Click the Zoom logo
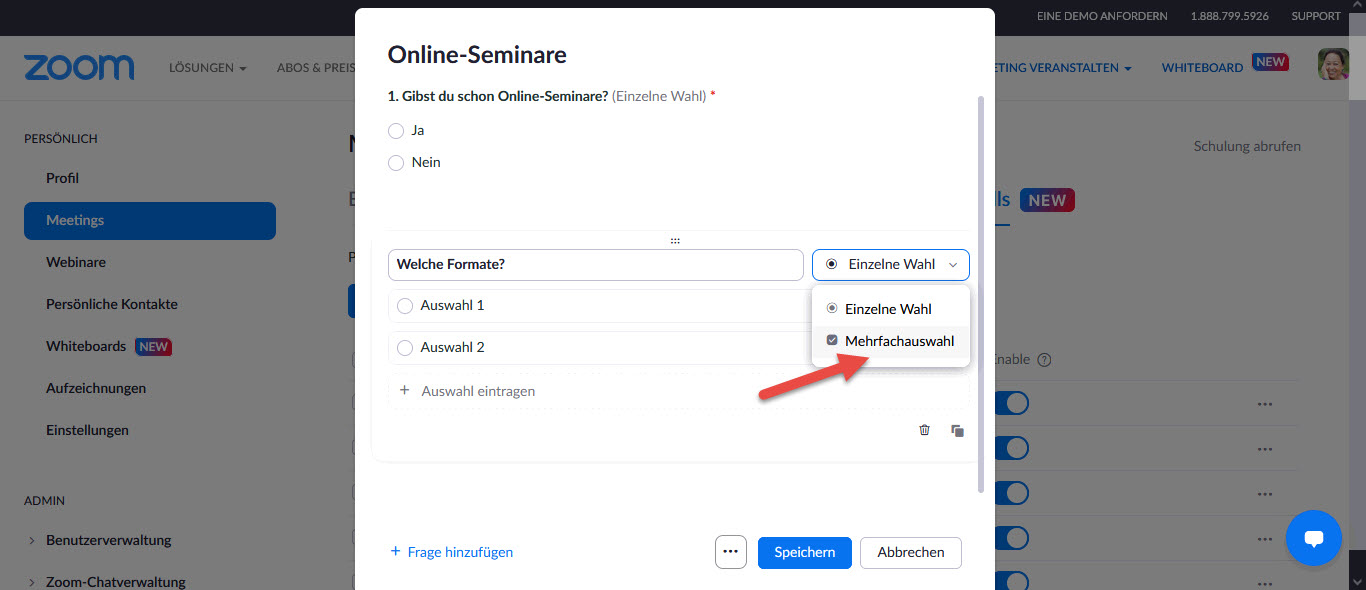The width and height of the screenshot is (1366, 590). (x=79, y=68)
